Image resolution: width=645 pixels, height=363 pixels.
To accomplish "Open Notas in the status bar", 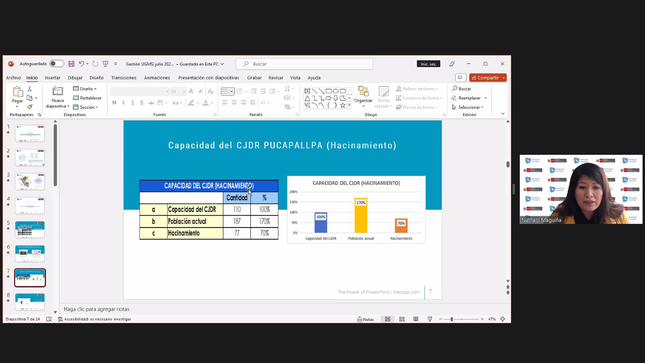I will [x=366, y=319].
